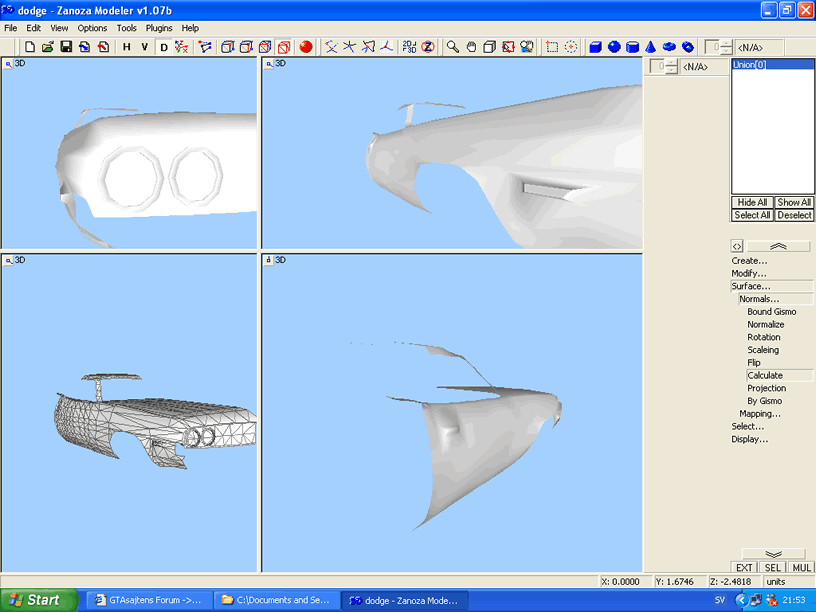
Task: Create a blue box primitive
Action: click(x=595, y=47)
